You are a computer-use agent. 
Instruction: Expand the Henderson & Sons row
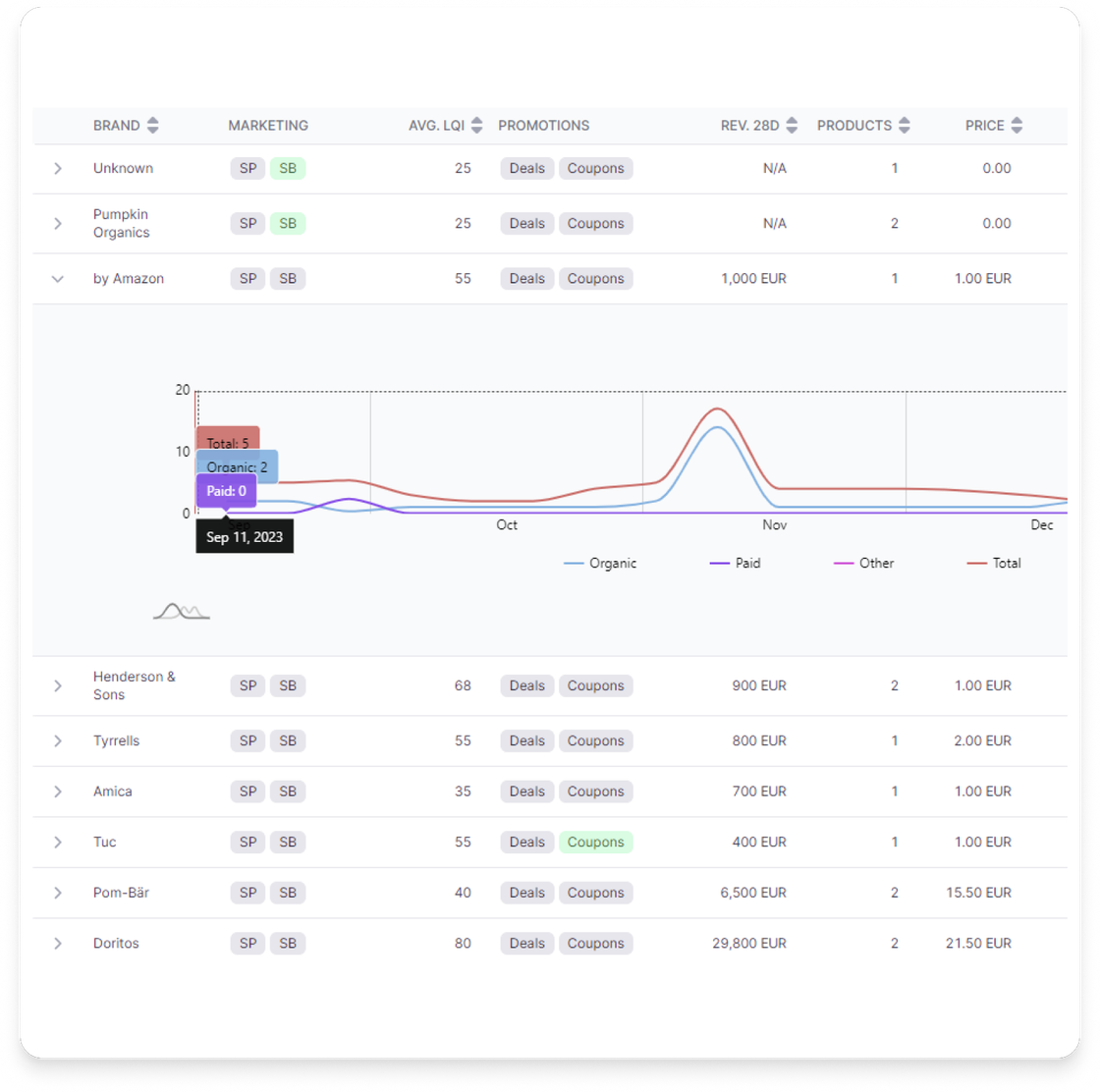pos(58,685)
